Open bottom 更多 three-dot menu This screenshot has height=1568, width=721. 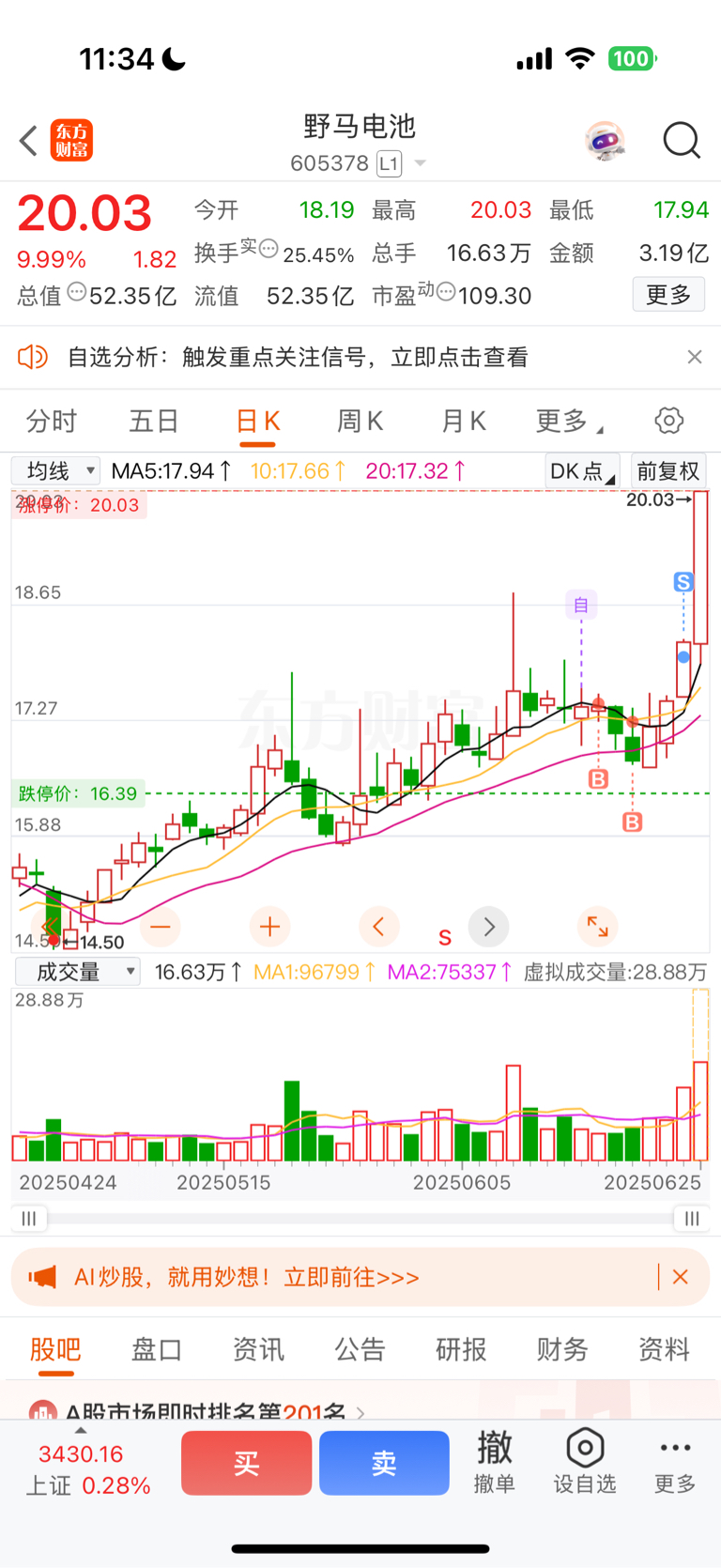tap(675, 1463)
